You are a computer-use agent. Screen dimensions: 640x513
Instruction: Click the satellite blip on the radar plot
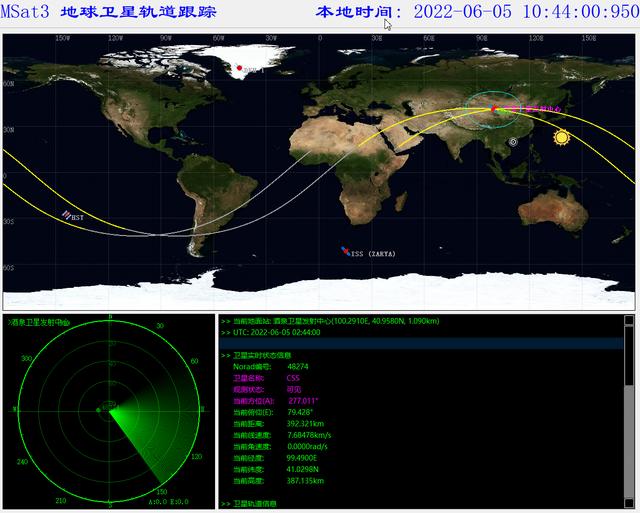pyautogui.click(x=98, y=410)
